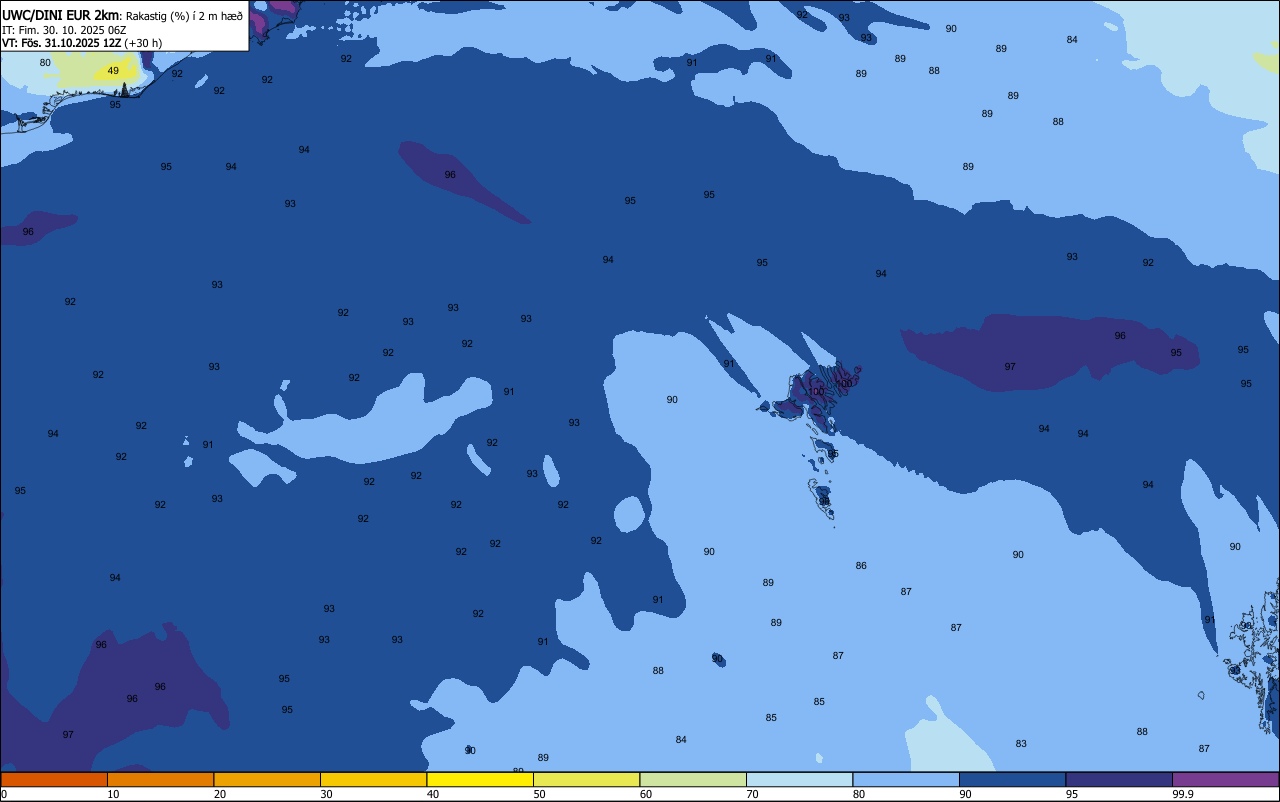
Task: Click the '30' tick label on the color scale
Action: [327, 794]
